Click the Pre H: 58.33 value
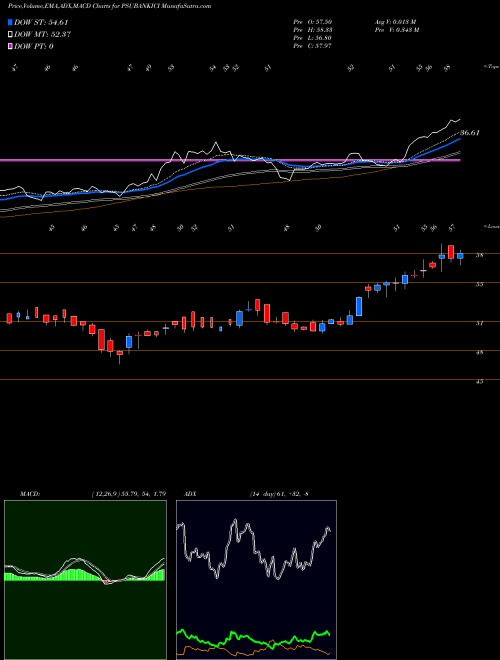 click(x=313, y=30)
